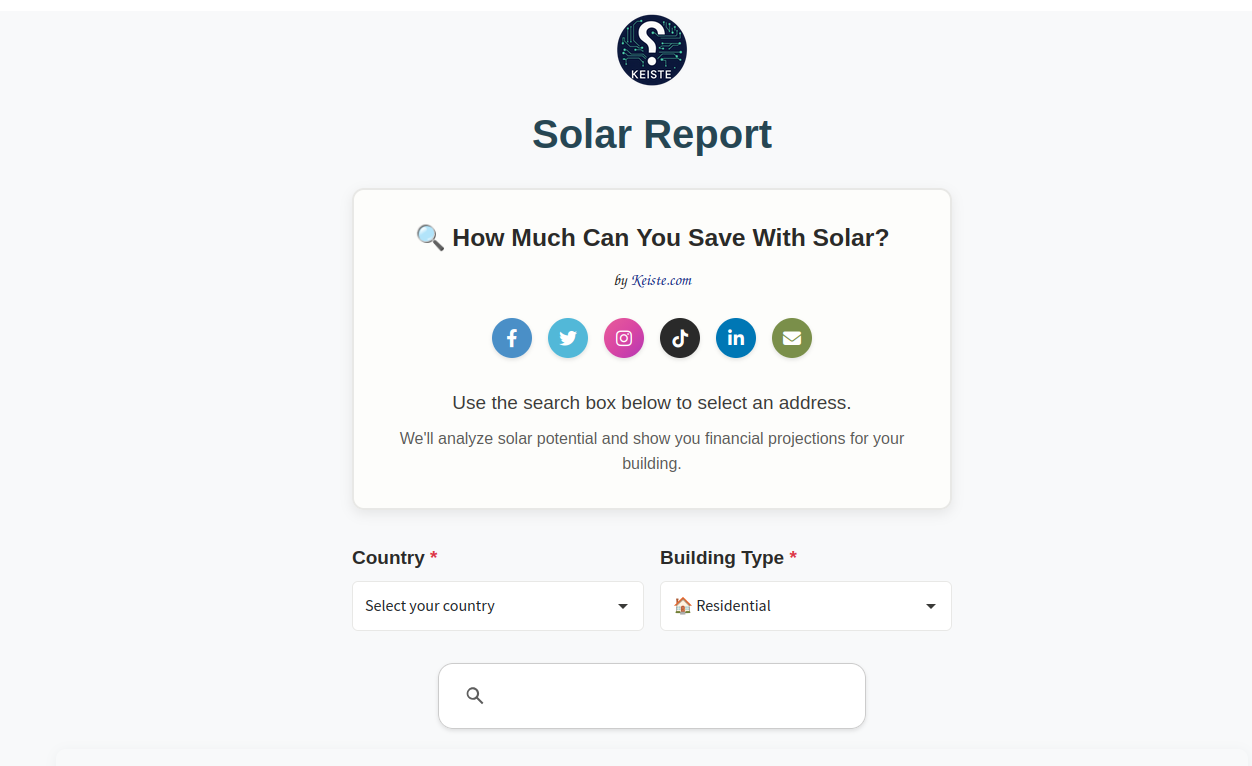Click the Keiste logo at top
Image resolution: width=1252 pixels, height=766 pixels.
(652, 50)
